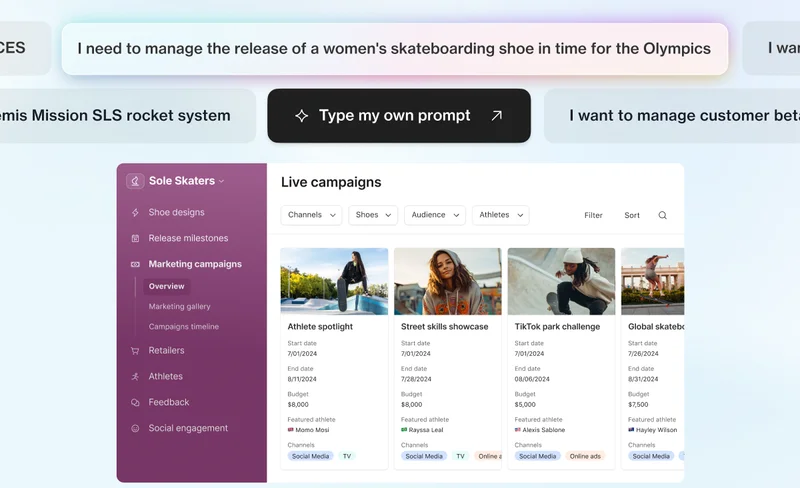
Task: Click the Athletes runner icon
Action: tap(135, 377)
